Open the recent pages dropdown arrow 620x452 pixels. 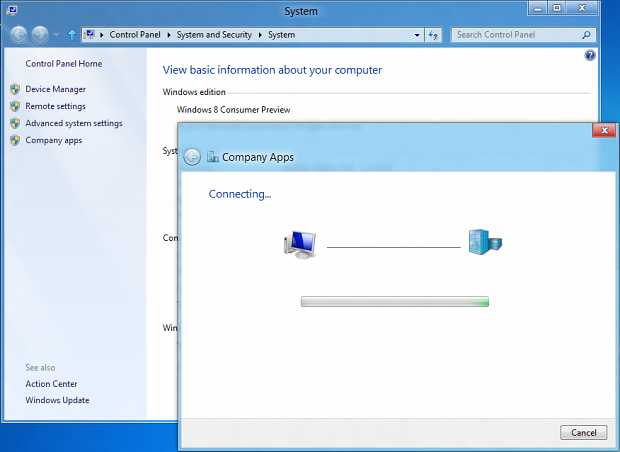(56, 35)
